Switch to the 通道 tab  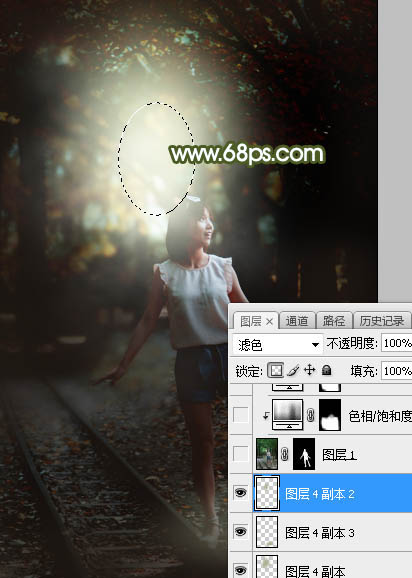(297, 321)
